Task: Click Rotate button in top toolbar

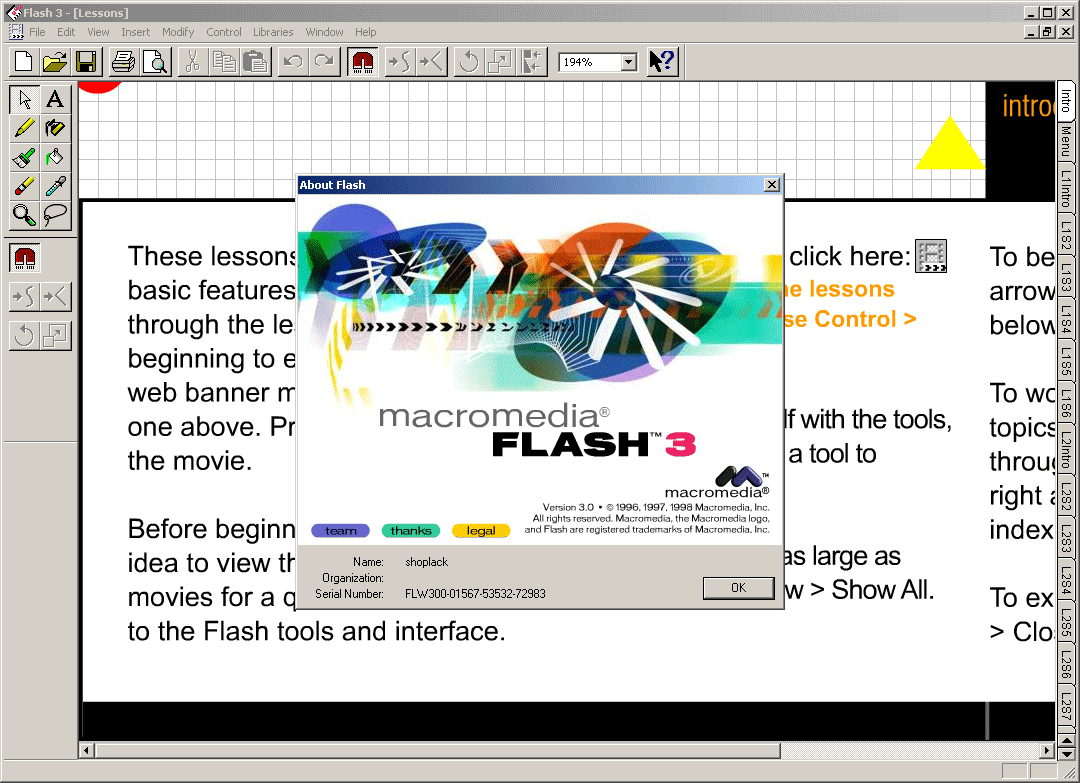Action: 468,62
